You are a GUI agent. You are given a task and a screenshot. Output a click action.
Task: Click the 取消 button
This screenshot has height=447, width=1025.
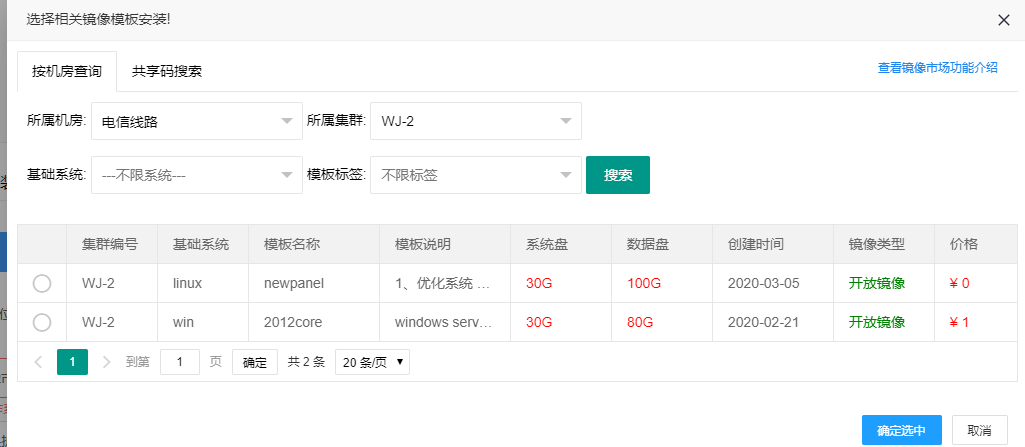[979, 430]
